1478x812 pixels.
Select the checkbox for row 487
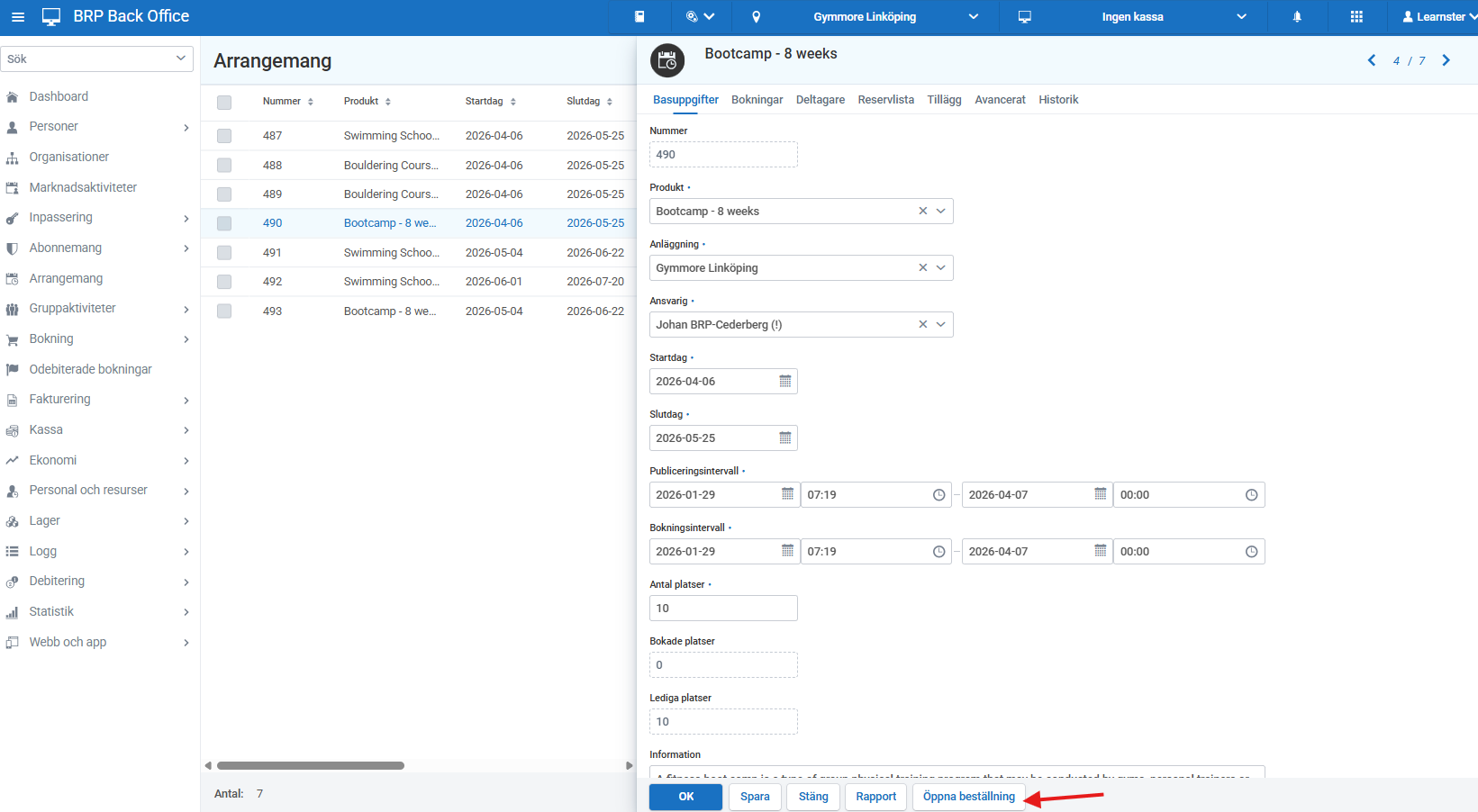click(x=224, y=136)
